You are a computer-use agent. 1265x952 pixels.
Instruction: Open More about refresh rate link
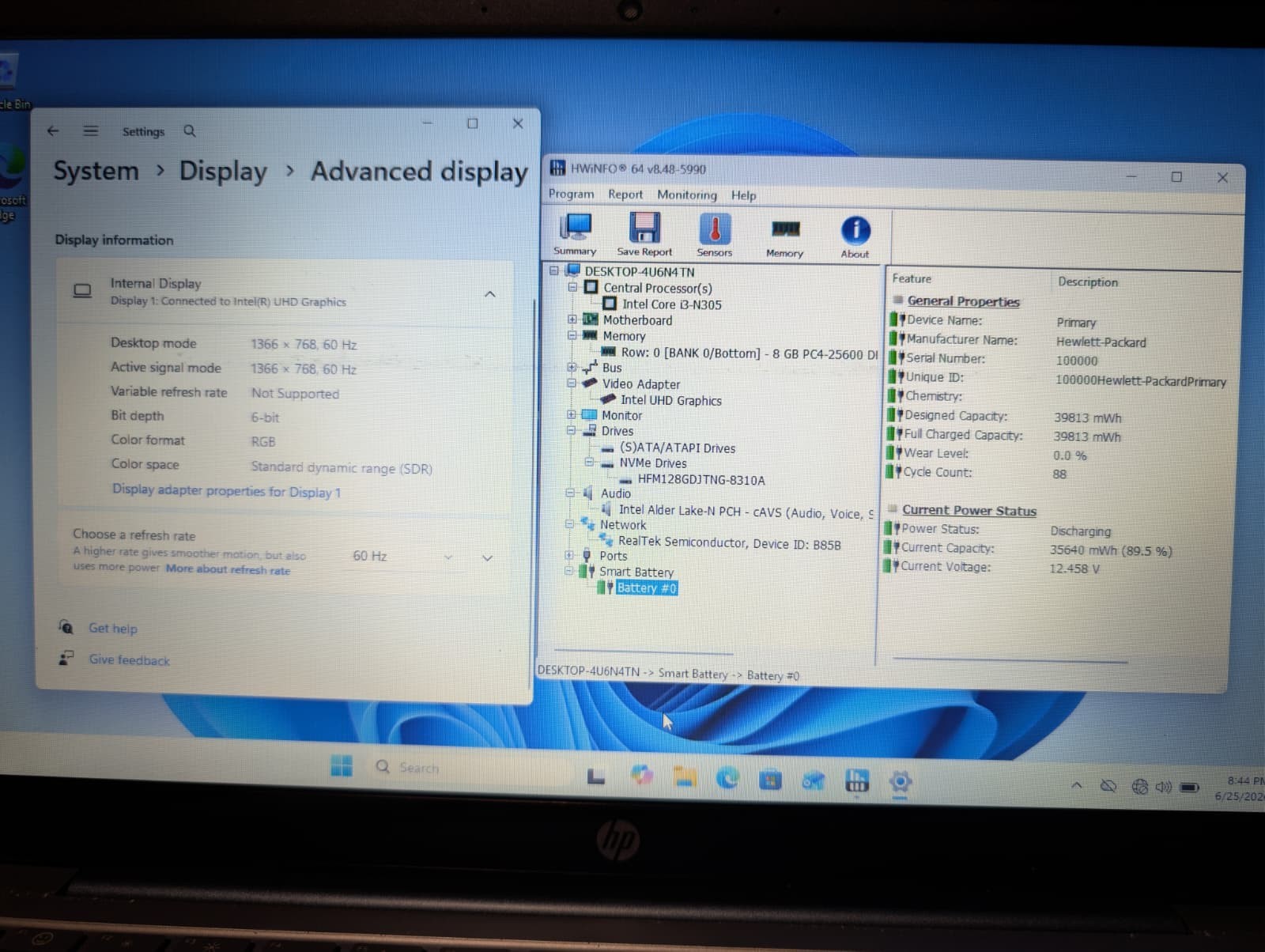pos(228,569)
